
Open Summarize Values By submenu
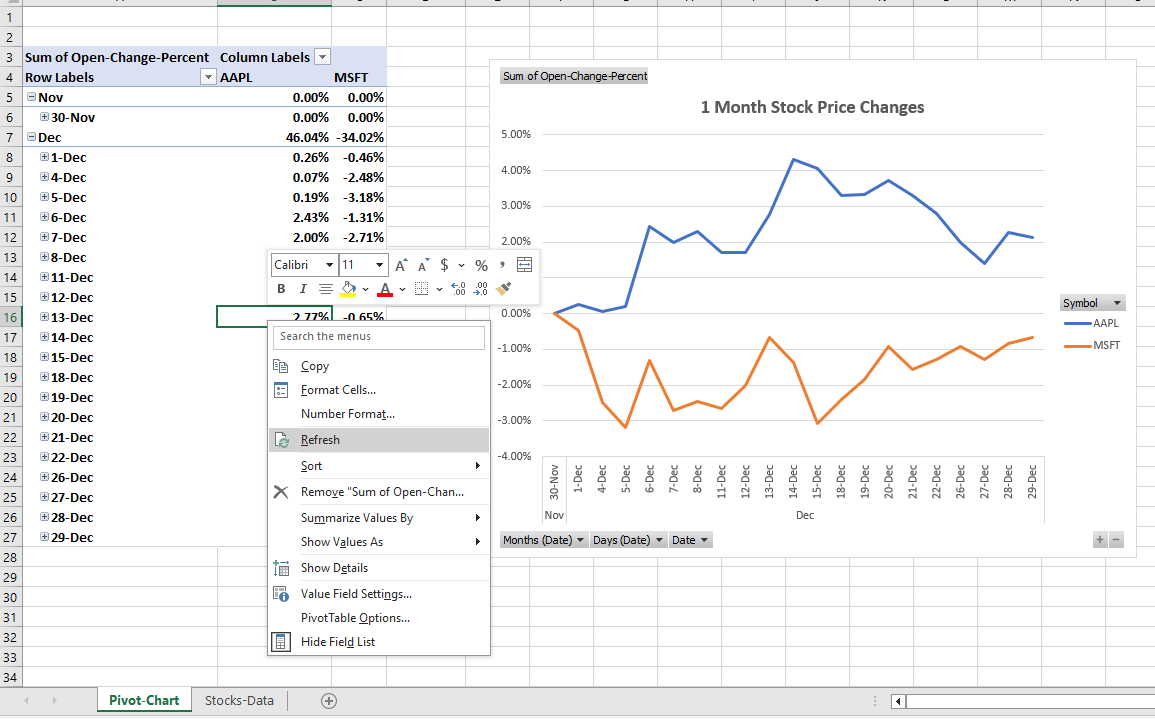pos(379,518)
